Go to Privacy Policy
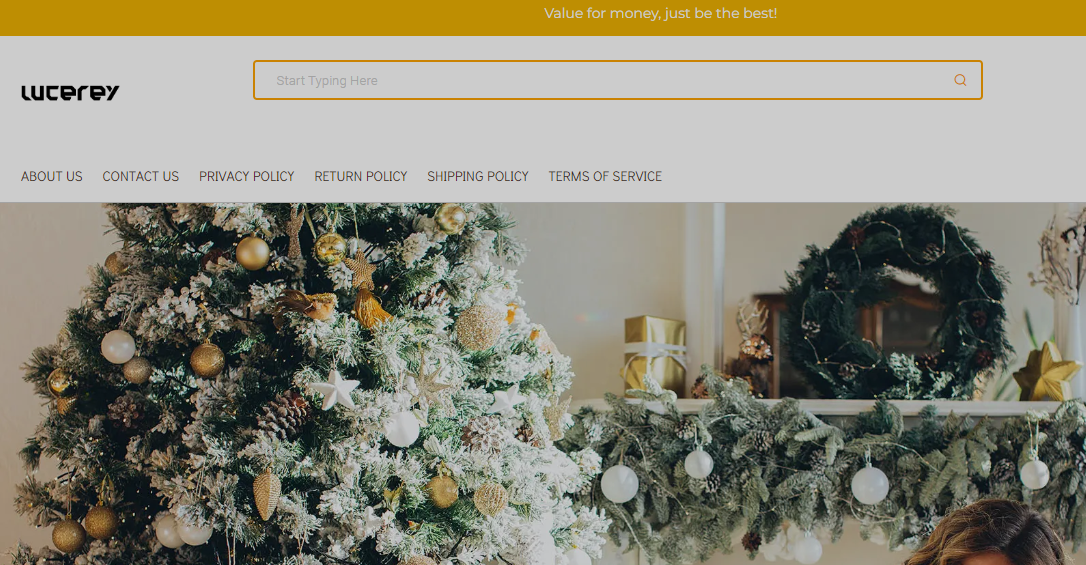1086x565 pixels. click(x=247, y=177)
